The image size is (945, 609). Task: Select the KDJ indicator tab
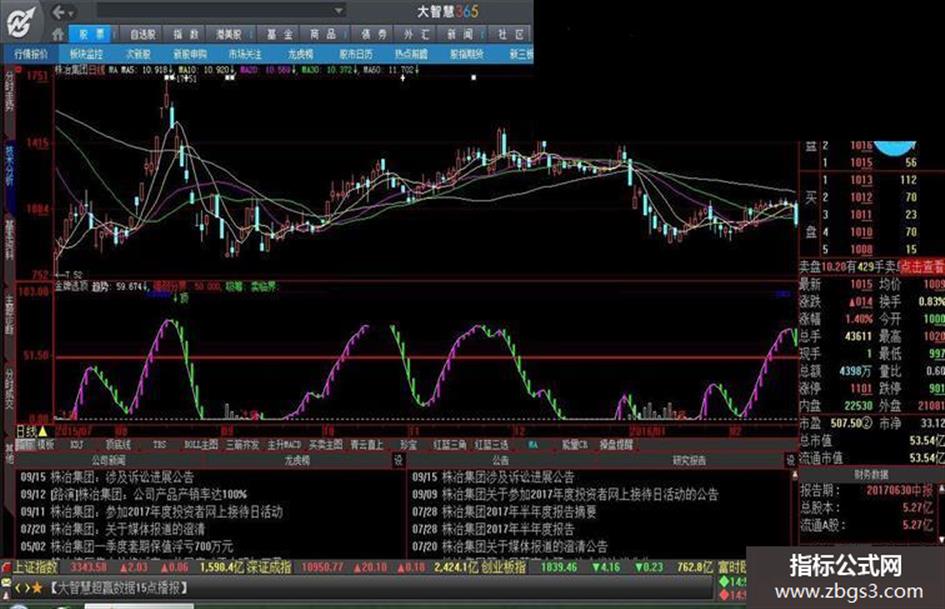[77, 444]
